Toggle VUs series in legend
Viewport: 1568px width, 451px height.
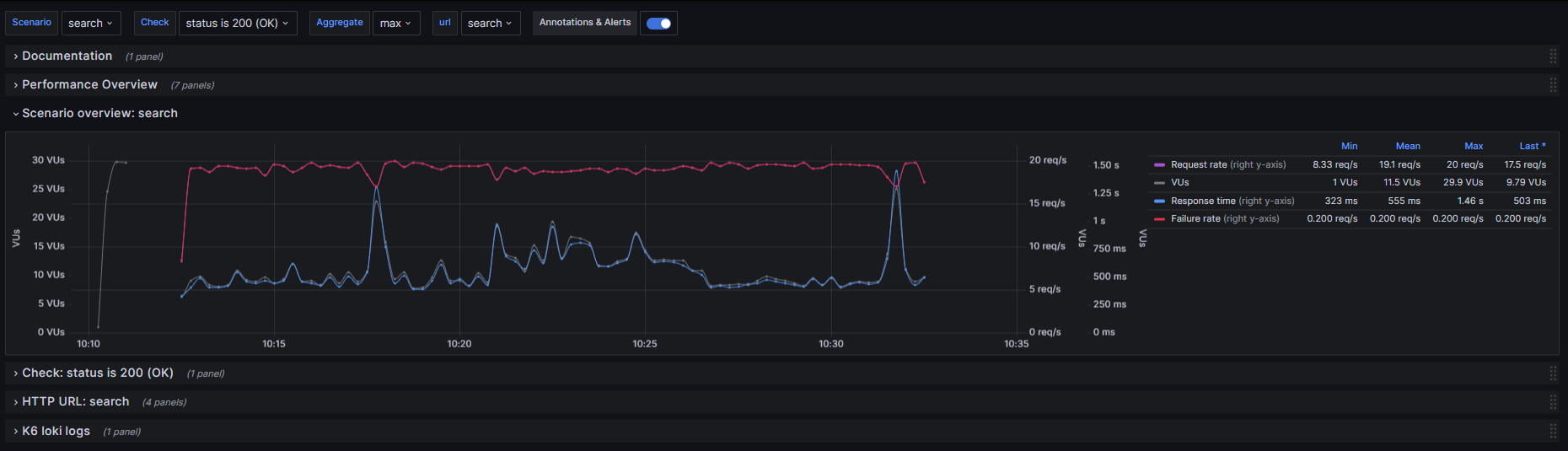point(1179,183)
